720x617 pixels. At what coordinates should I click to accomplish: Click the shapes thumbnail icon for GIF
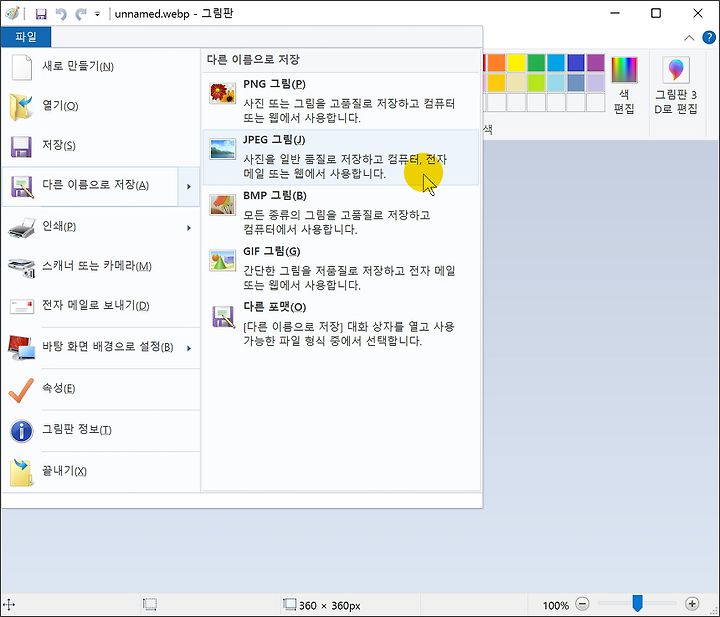point(223,261)
